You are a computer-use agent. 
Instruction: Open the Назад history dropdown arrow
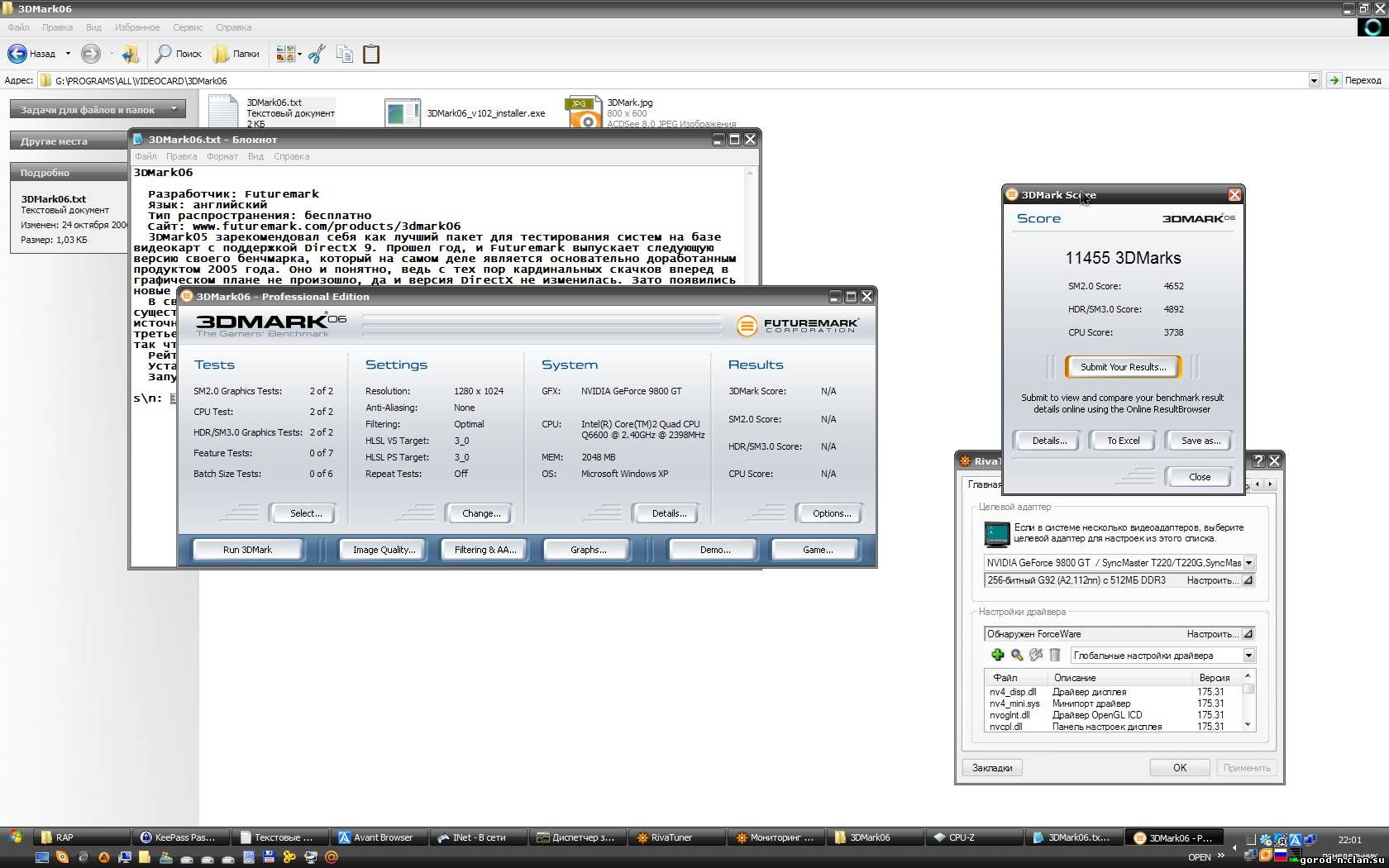click(68, 54)
